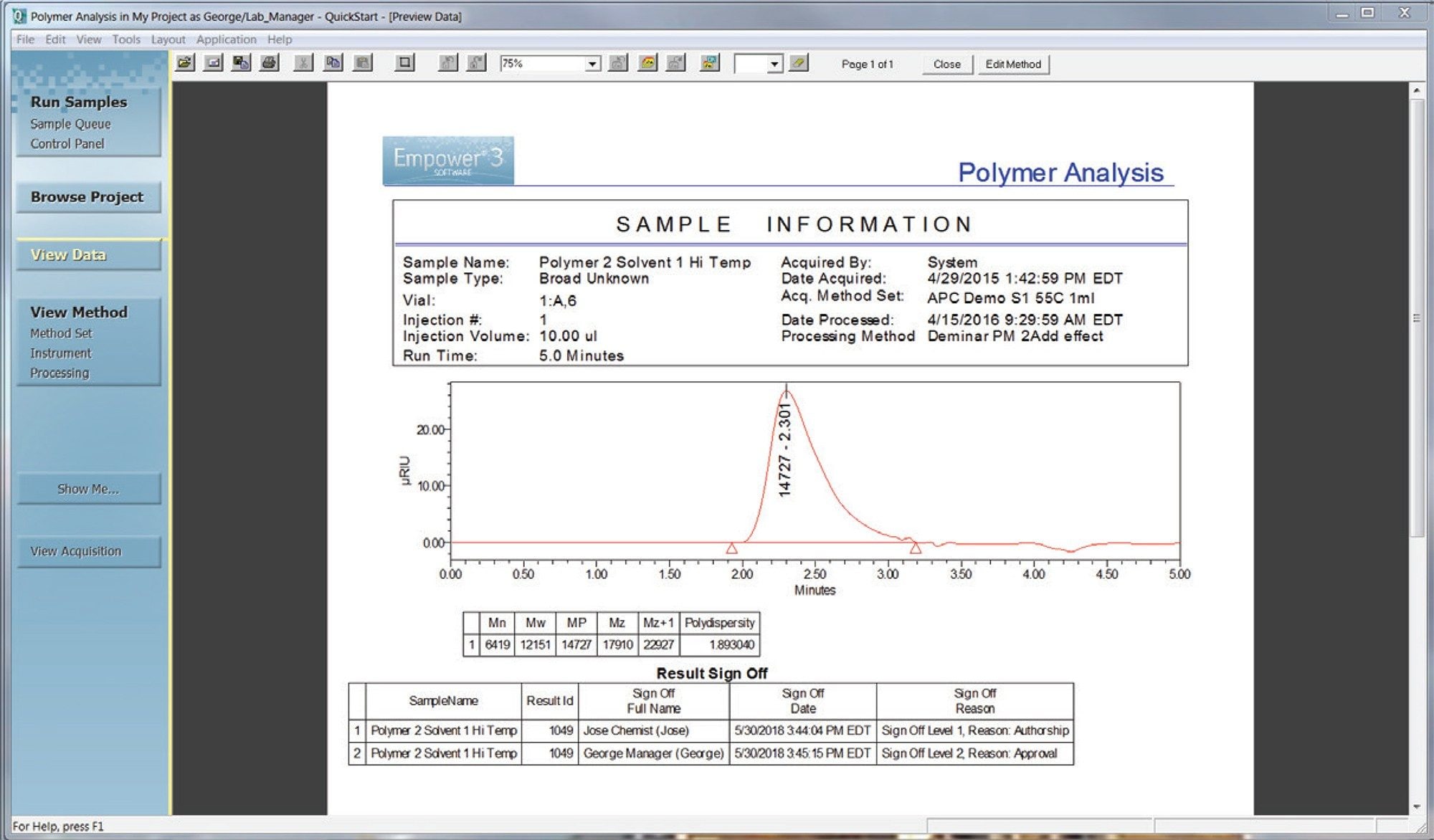Open the Application menu
This screenshot has width=1434, height=840.
[226, 39]
